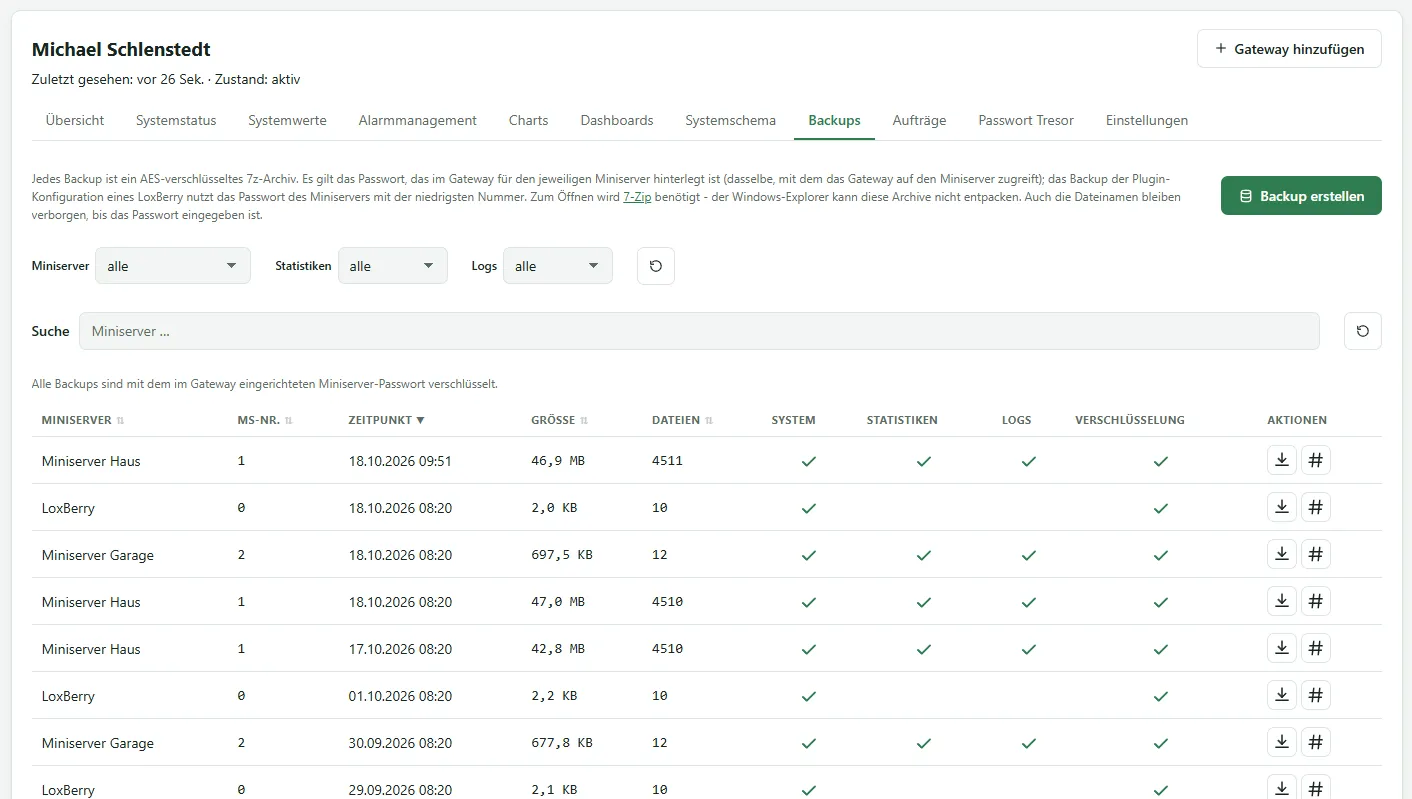Viewport: 1412px width, 799px height.
Task: Download the LoxBerry backup from 18.10.2026 08:20
Action: pos(1282,507)
